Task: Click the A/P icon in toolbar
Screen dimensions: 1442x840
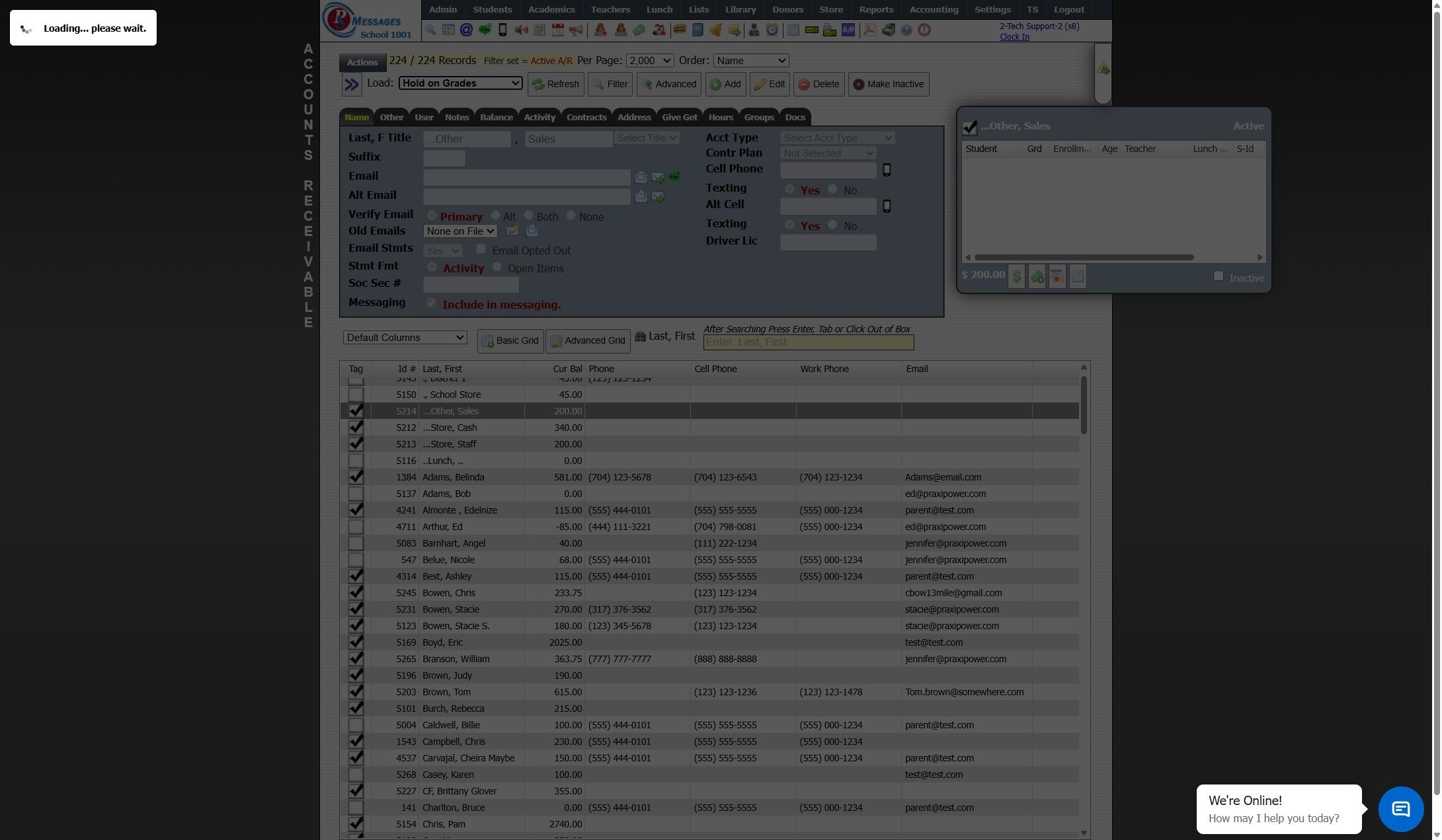Action: pos(848,30)
